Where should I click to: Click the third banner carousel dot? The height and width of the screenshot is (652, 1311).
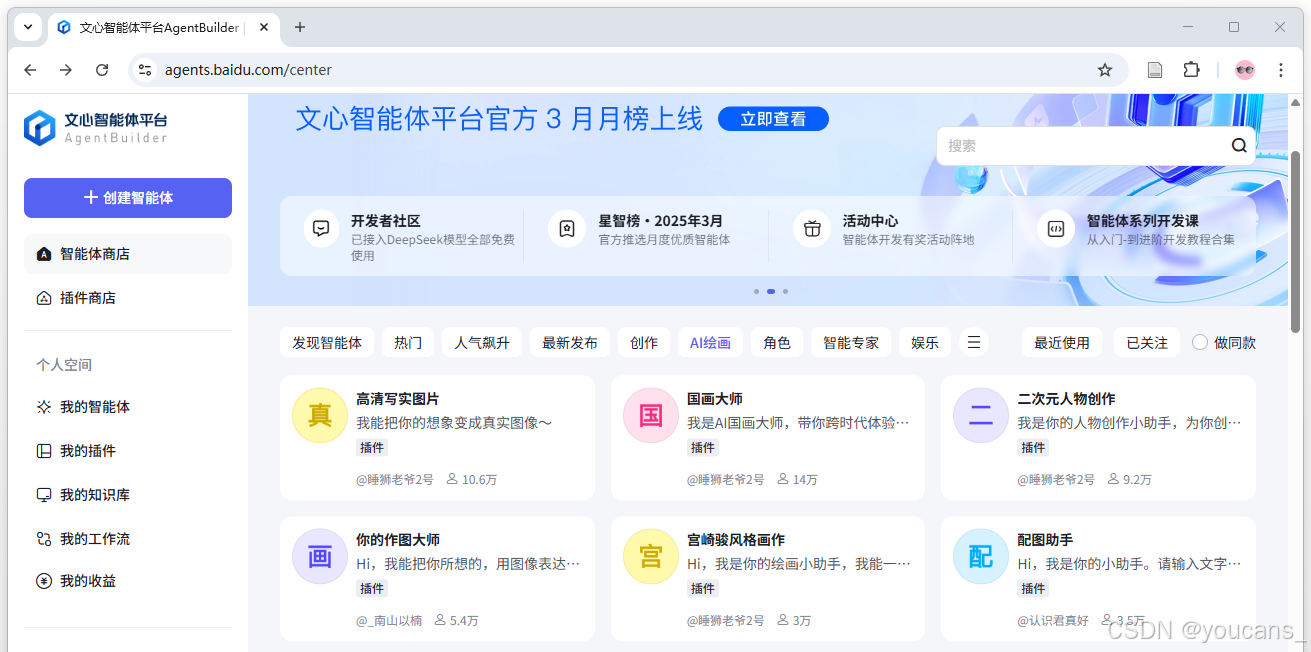[x=786, y=292]
